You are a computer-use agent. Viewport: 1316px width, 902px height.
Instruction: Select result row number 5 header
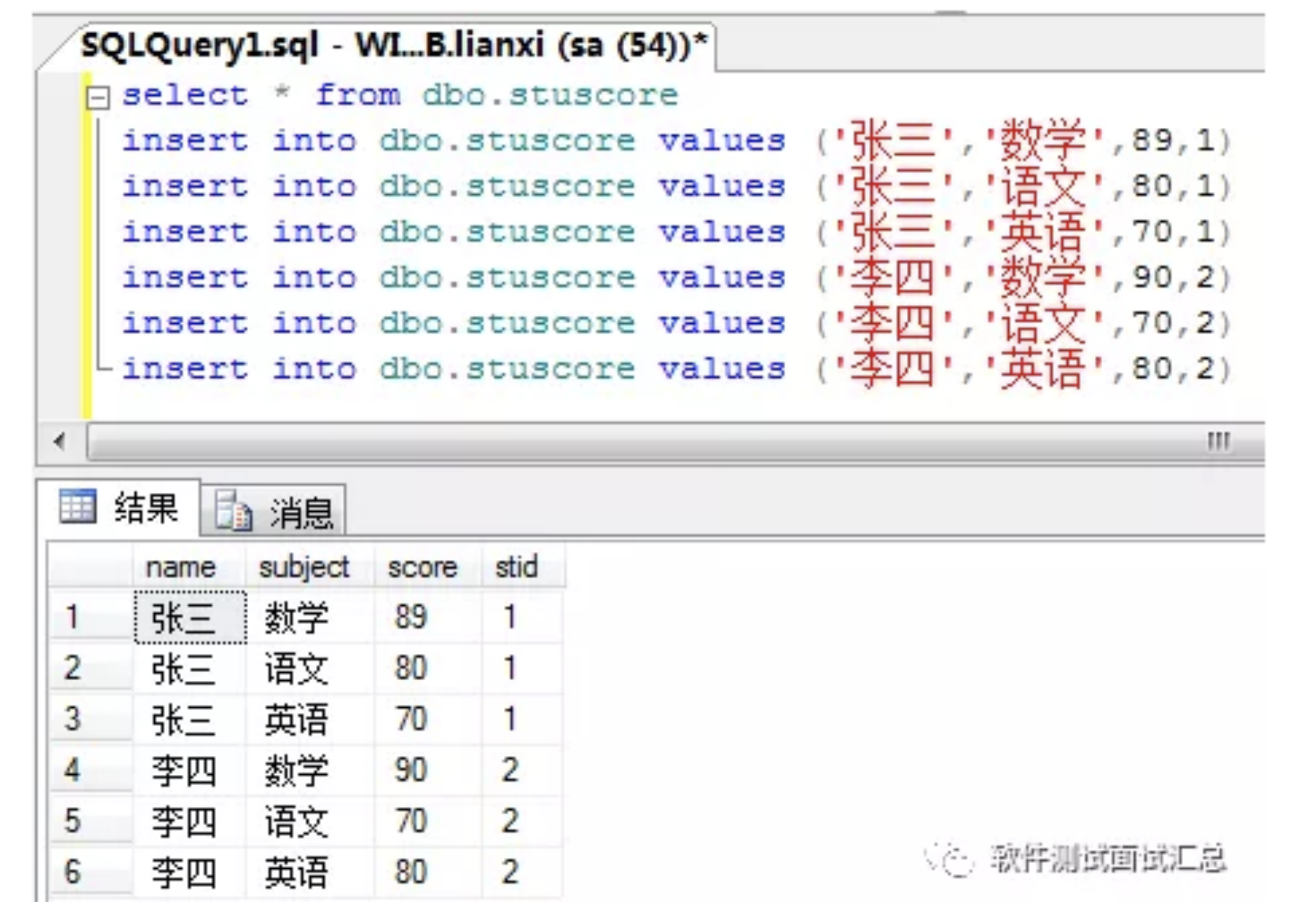tap(91, 821)
